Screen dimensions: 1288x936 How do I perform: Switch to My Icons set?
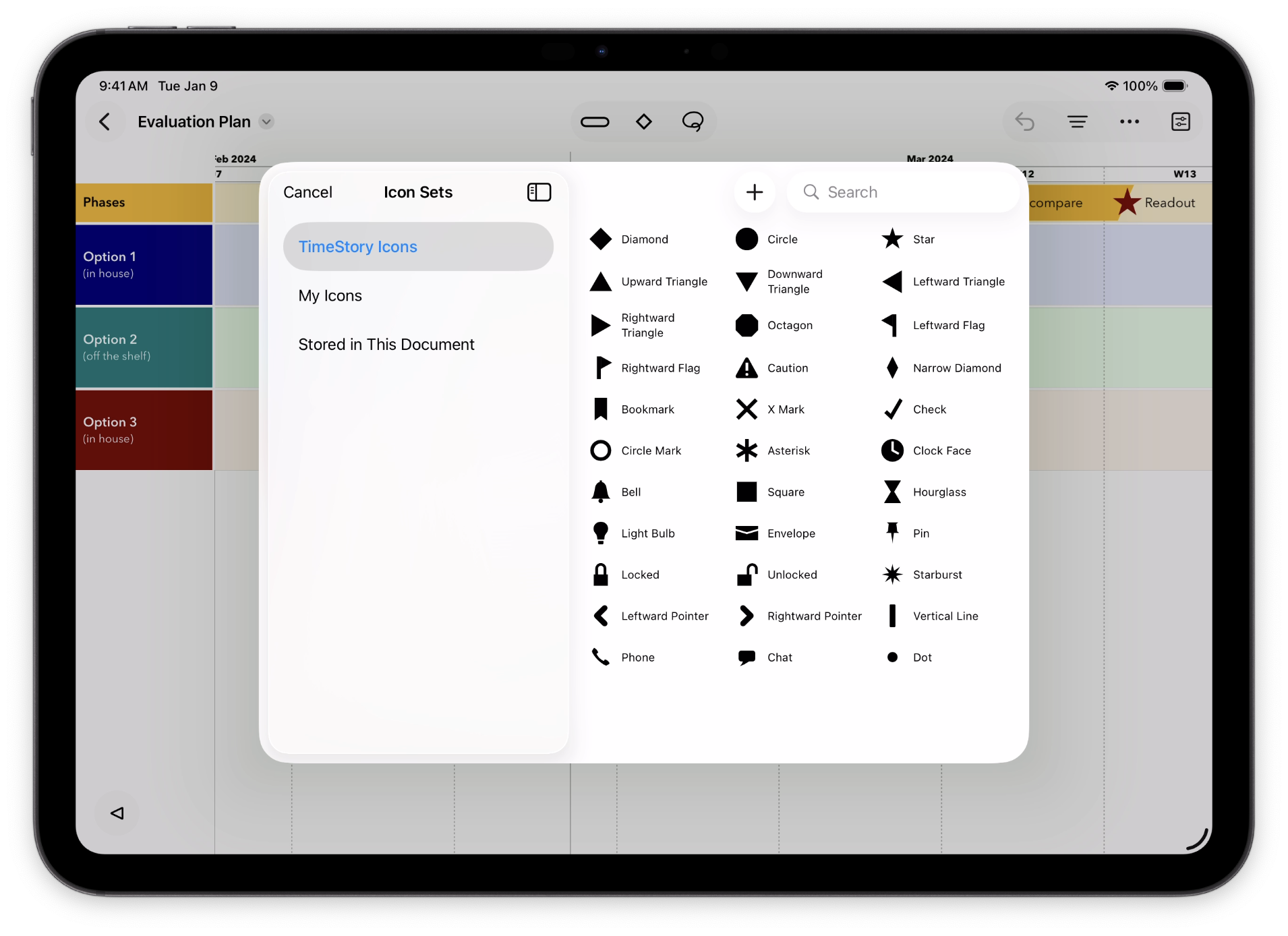click(330, 296)
